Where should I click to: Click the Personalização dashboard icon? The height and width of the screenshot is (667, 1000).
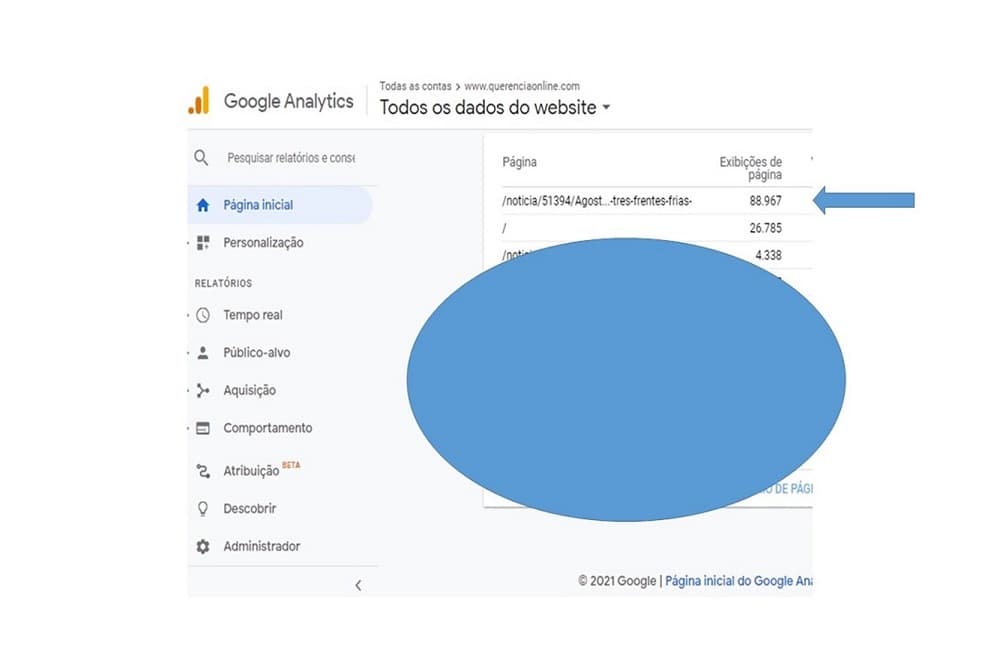coord(203,243)
